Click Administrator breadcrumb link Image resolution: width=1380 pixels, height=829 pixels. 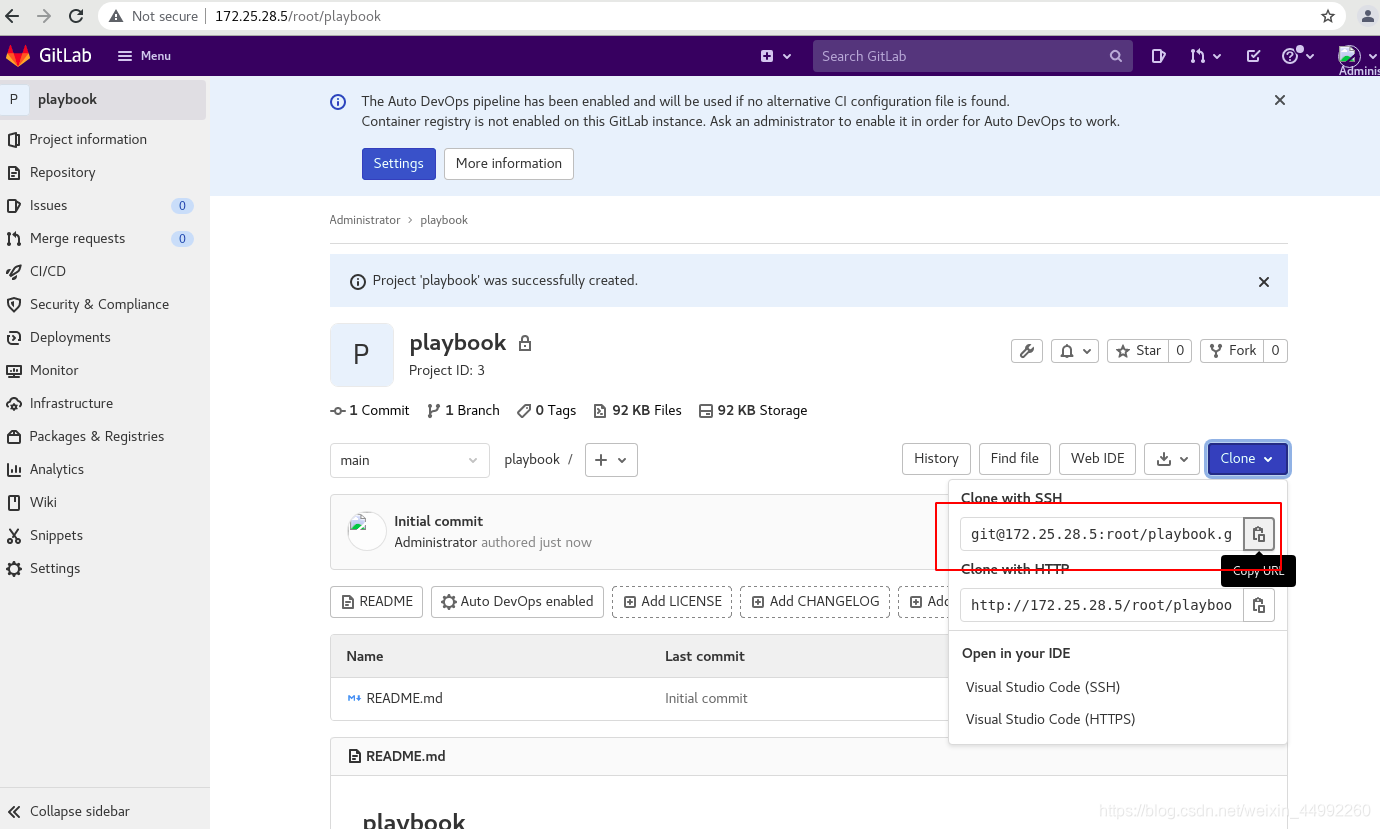click(x=365, y=220)
